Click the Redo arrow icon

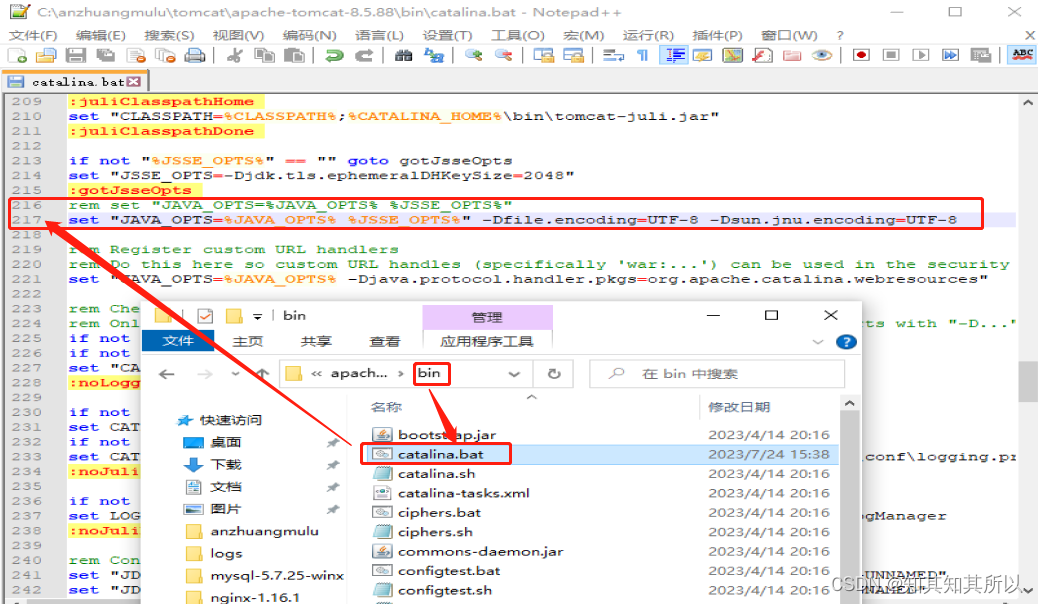(x=363, y=56)
